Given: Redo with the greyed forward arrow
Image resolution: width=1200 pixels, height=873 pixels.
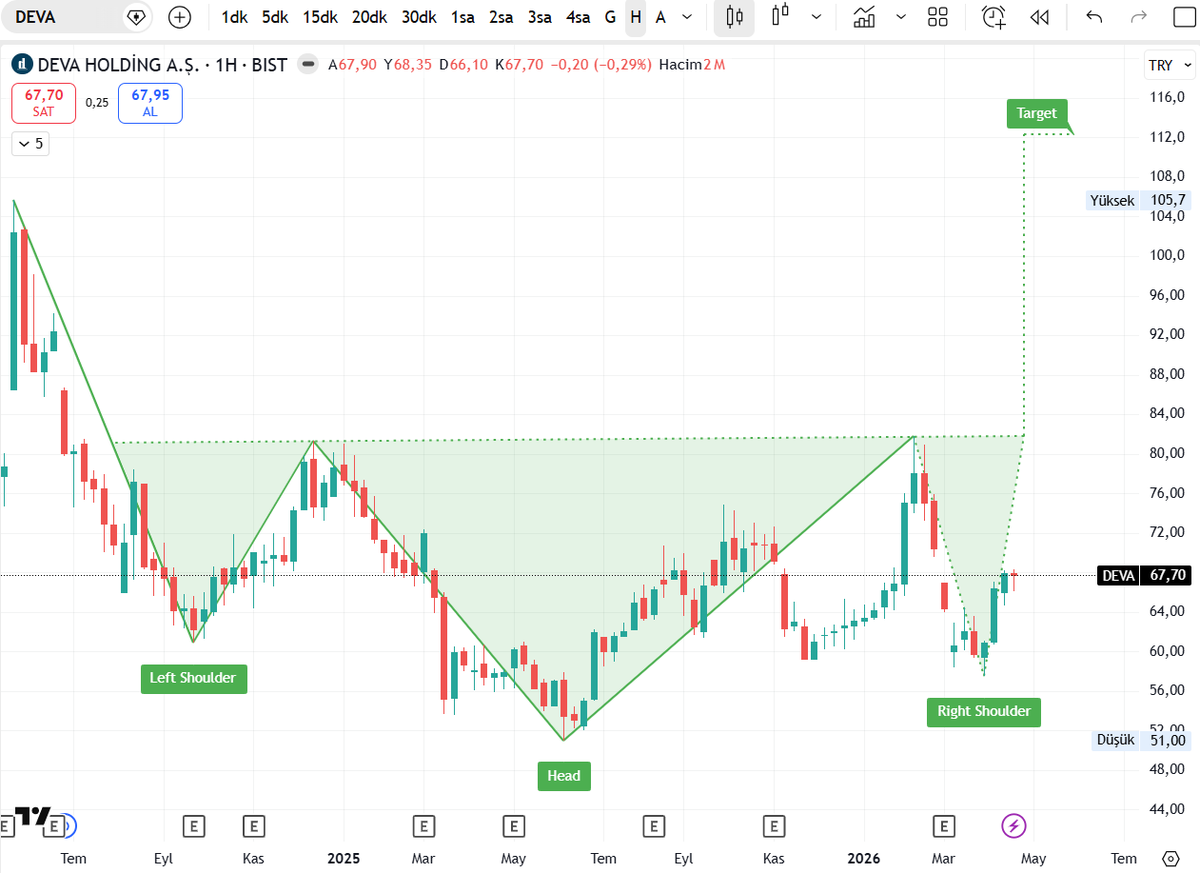Looking at the screenshot, I should click(1138, 17).
